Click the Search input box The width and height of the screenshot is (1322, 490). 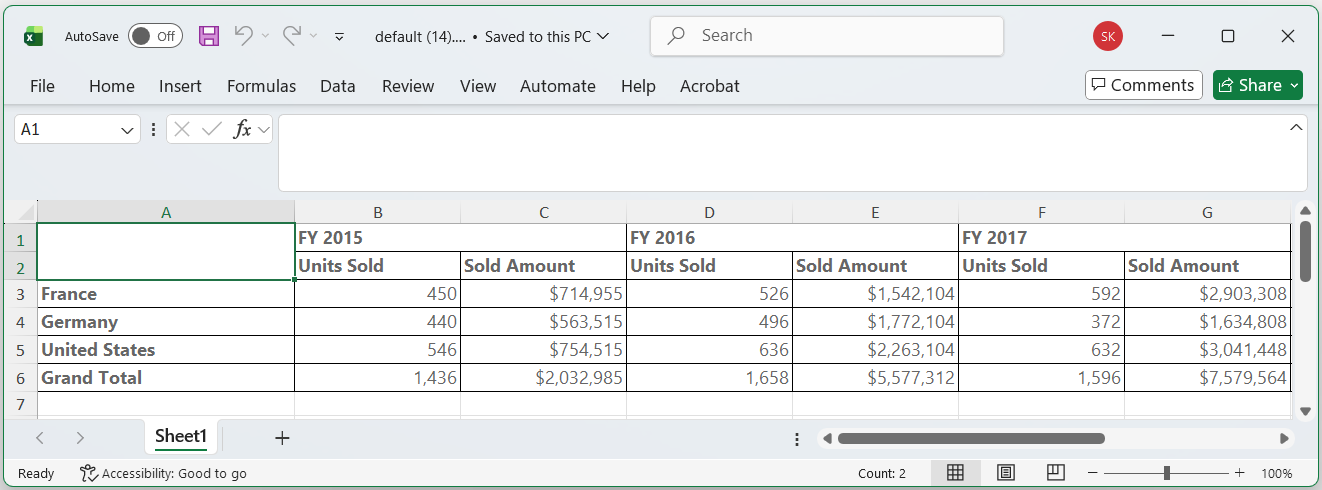pos(827,36)
